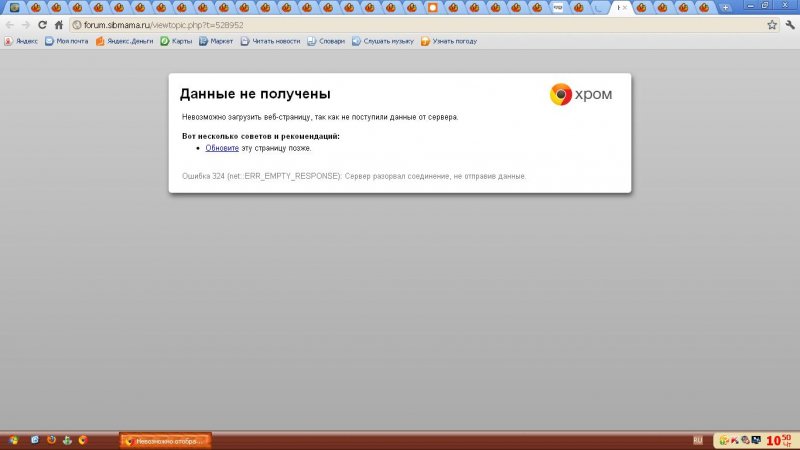Open the Маркет bookmark
The image size is (800, 450).
tap(216, 41)
